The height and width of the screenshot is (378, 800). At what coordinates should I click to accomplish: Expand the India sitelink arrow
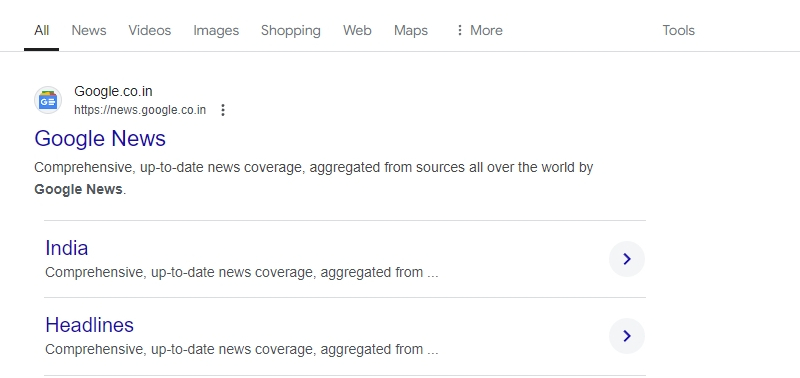[627, 259]
